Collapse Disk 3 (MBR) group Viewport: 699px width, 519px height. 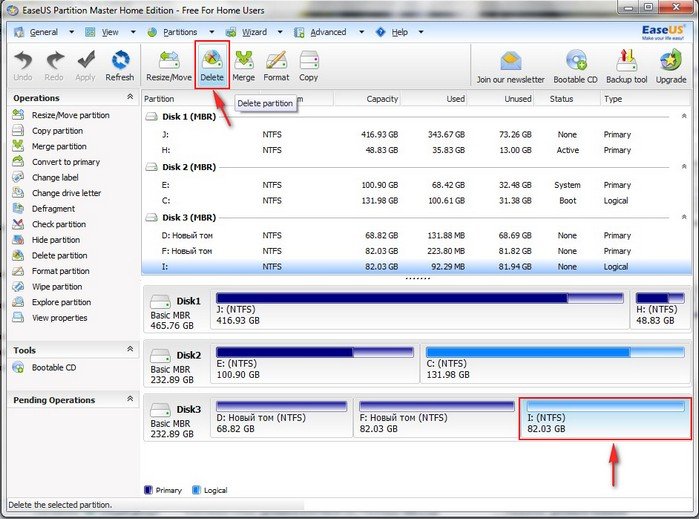tap(684, 217)
